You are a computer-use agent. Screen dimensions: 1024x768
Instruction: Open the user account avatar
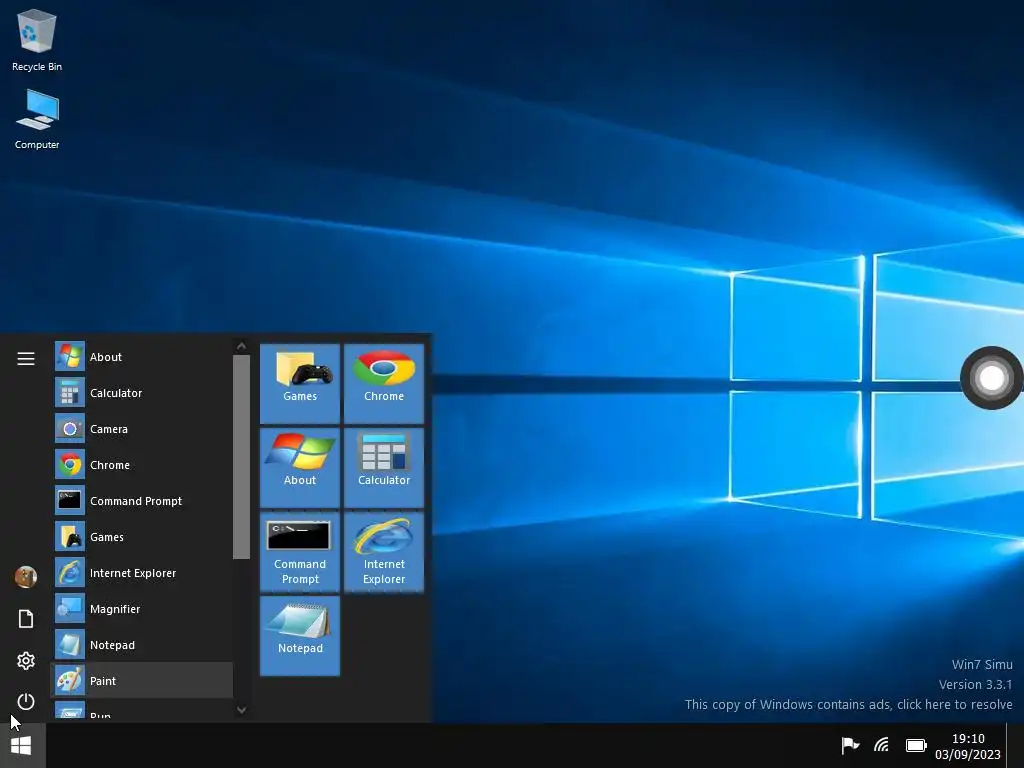point(25,577)
